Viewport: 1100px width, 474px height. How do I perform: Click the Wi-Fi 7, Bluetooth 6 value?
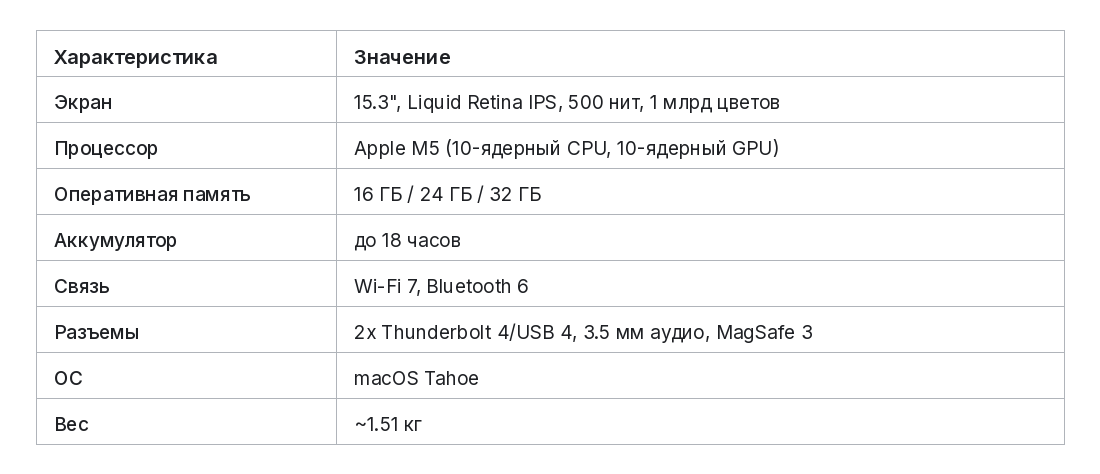(x=441, y=286)
